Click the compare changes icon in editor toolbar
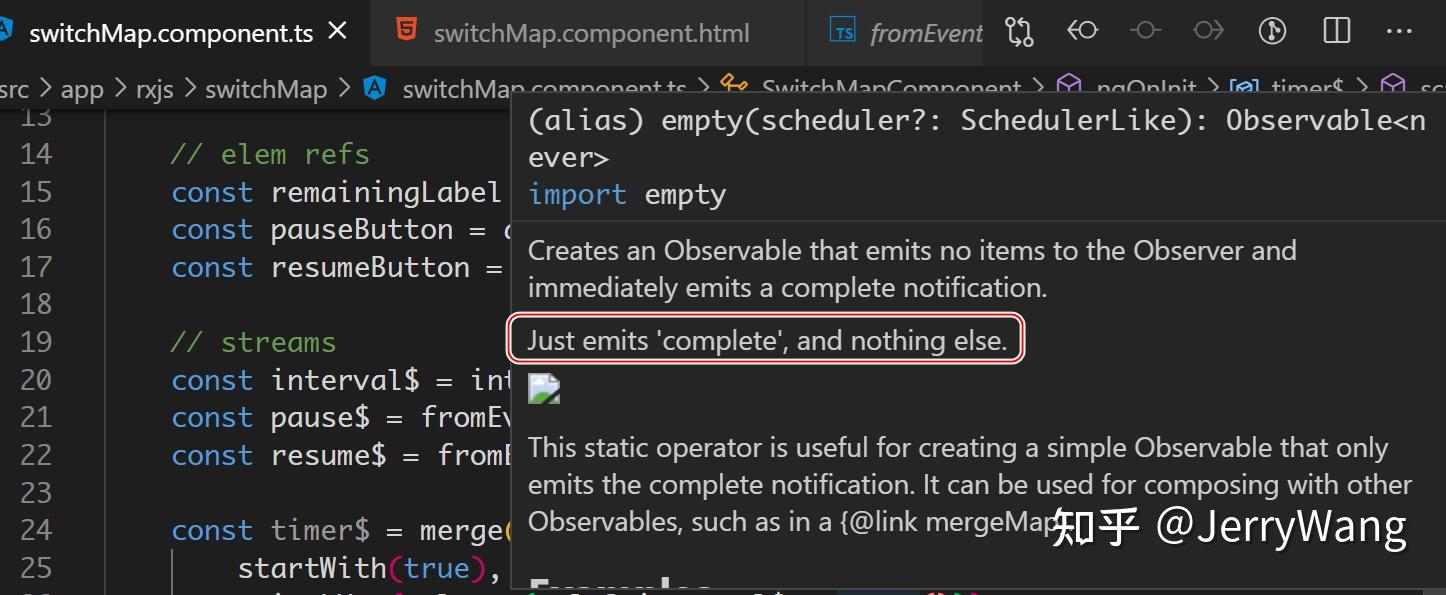The height and width of the screenshot is (595, 1446). pyautogui.click(x=1019, y=32)
